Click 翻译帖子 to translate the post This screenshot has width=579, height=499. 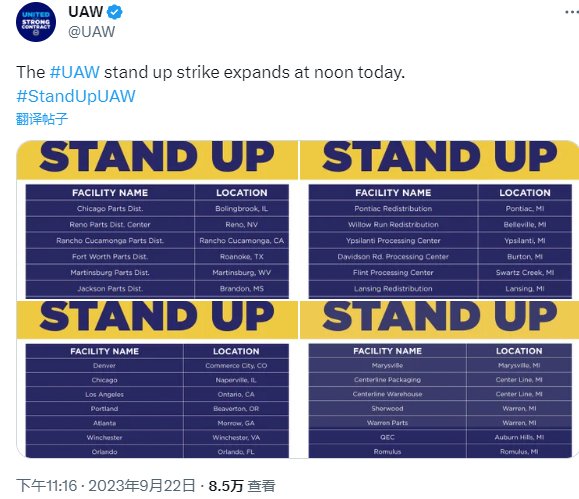[x=42, y=119]
